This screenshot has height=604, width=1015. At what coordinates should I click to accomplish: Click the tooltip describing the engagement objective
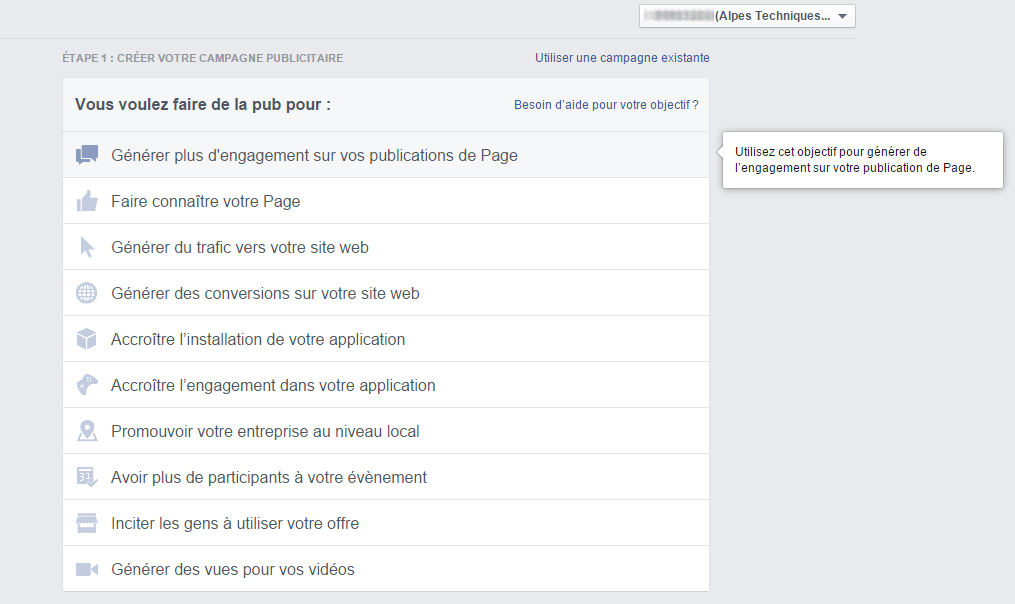pos(862,160)
